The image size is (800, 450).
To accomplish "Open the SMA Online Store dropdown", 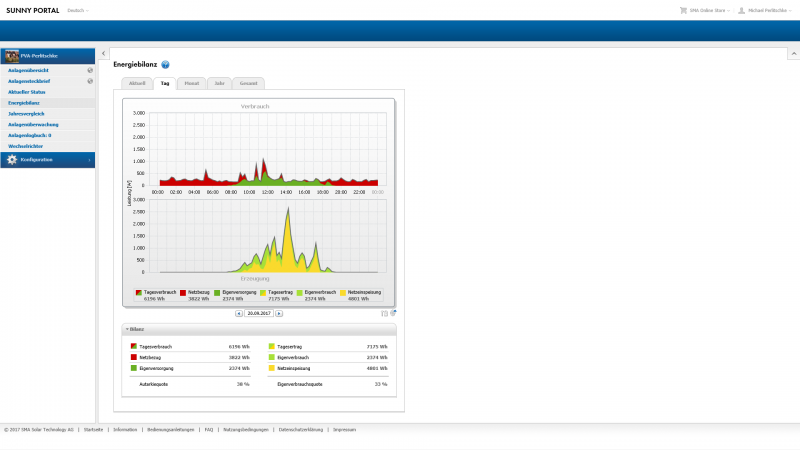I will [709, 10].
